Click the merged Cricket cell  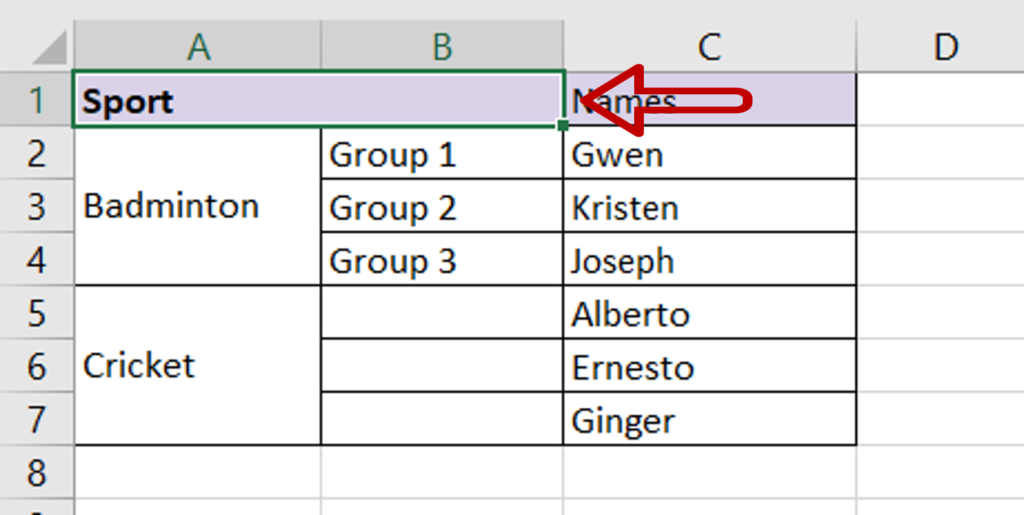click(x=198, y=366)
